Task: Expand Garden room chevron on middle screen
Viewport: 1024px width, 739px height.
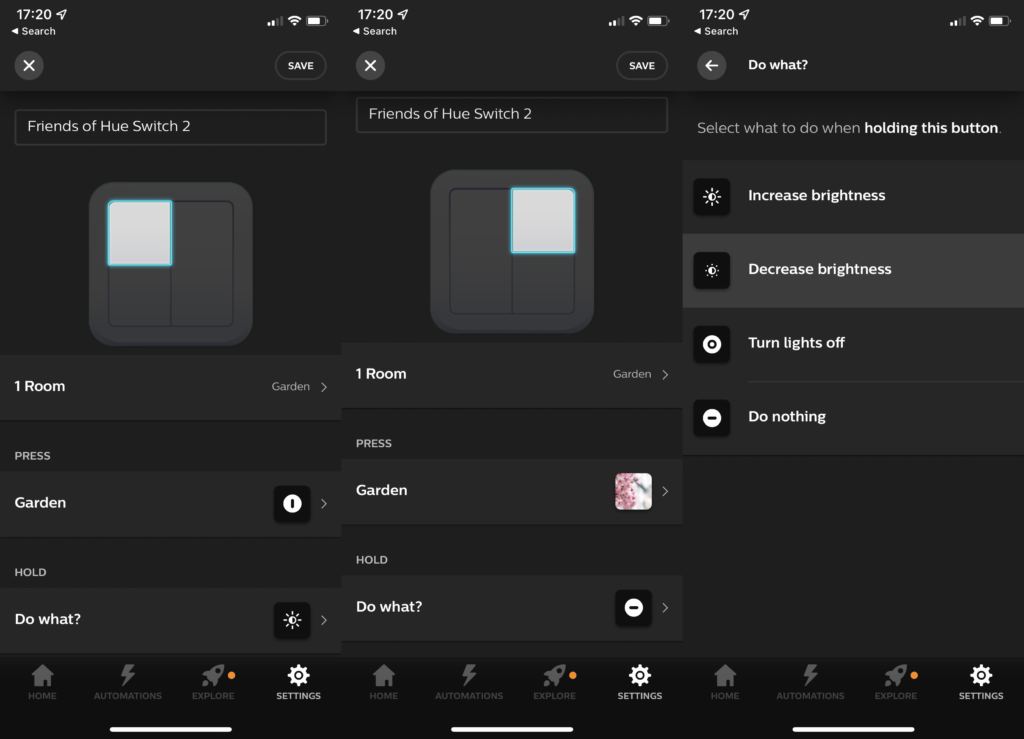Action: pos(665,375)
